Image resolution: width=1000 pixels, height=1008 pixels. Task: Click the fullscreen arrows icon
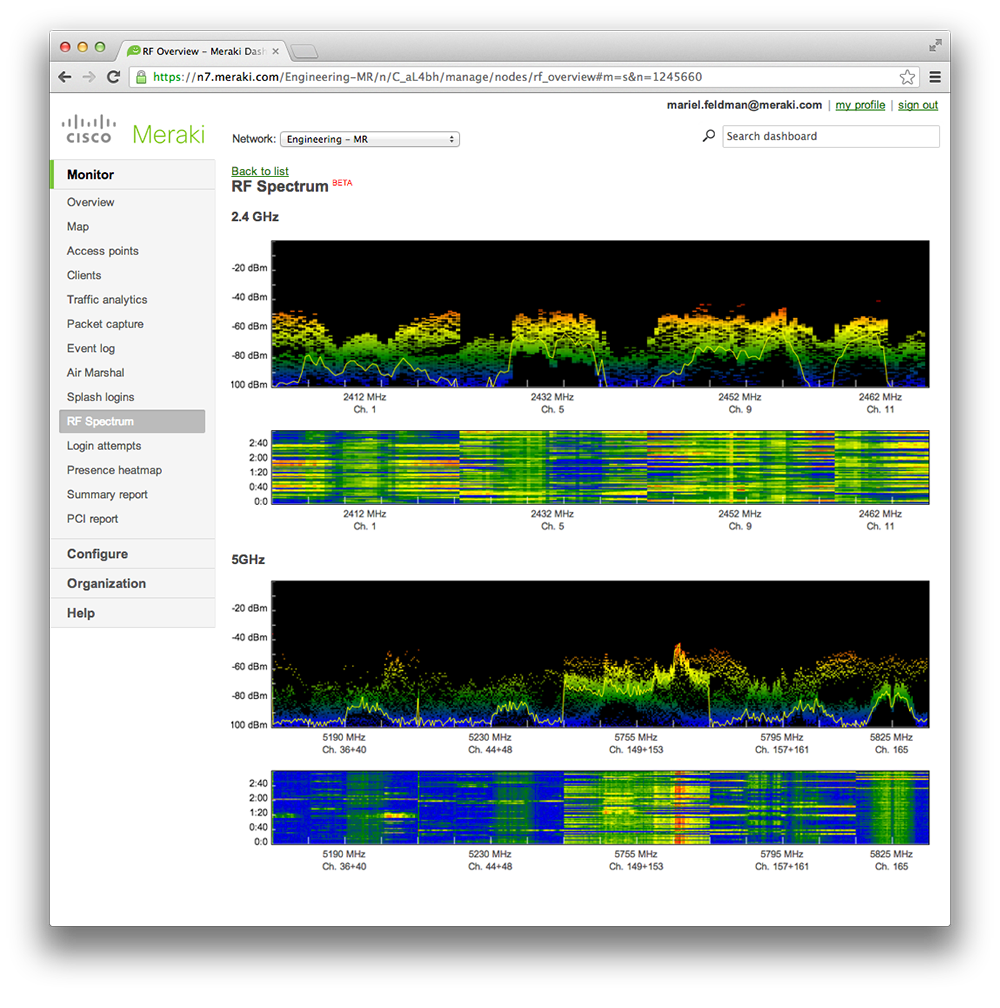pyautogui.click(x=935, y=45)
